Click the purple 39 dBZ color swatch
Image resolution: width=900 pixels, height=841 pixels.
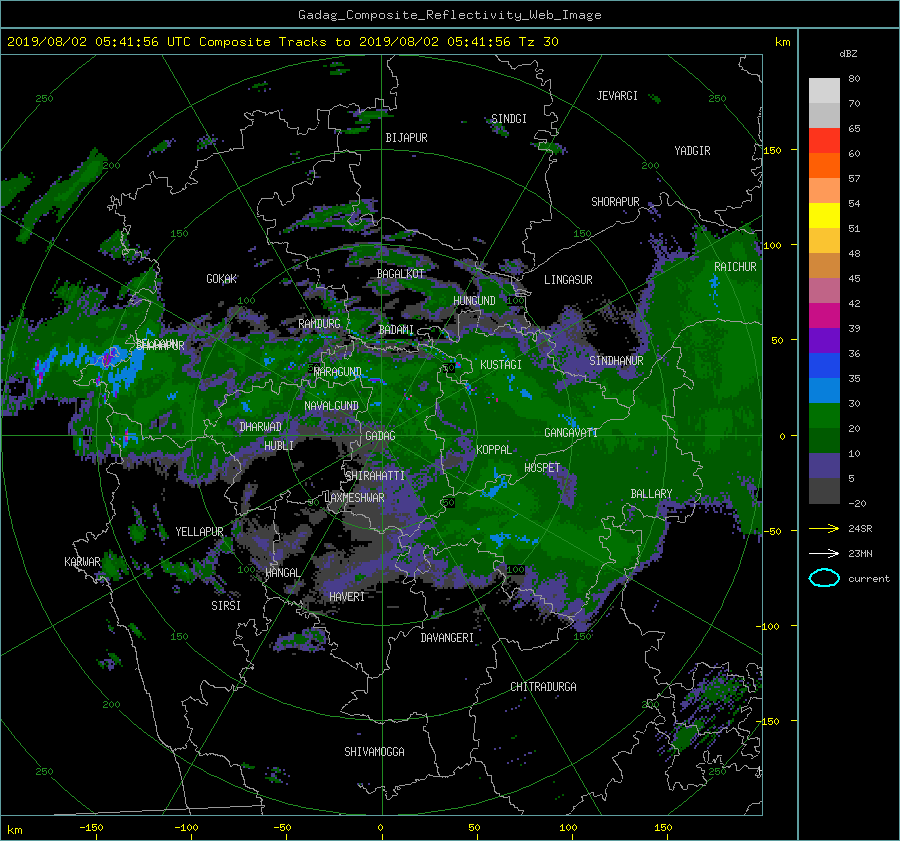[x=824, y=341]
